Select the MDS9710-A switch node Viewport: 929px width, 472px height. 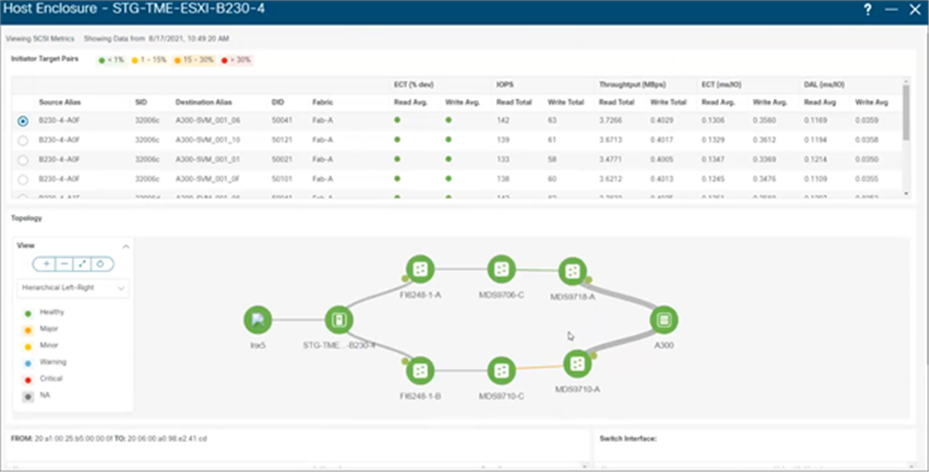coord(577,364)
